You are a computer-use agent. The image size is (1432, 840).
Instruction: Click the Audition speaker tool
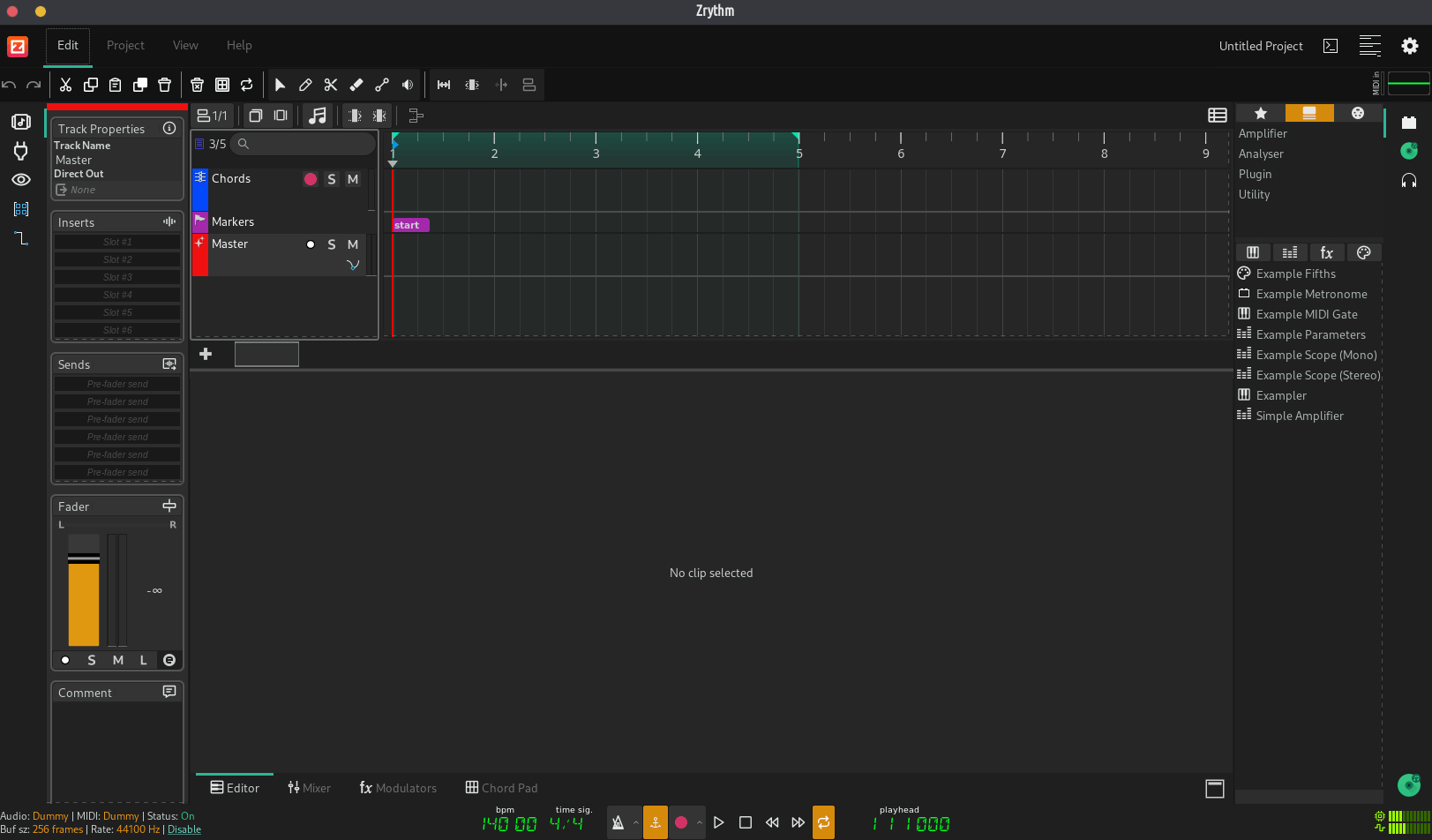click(408, 85)
